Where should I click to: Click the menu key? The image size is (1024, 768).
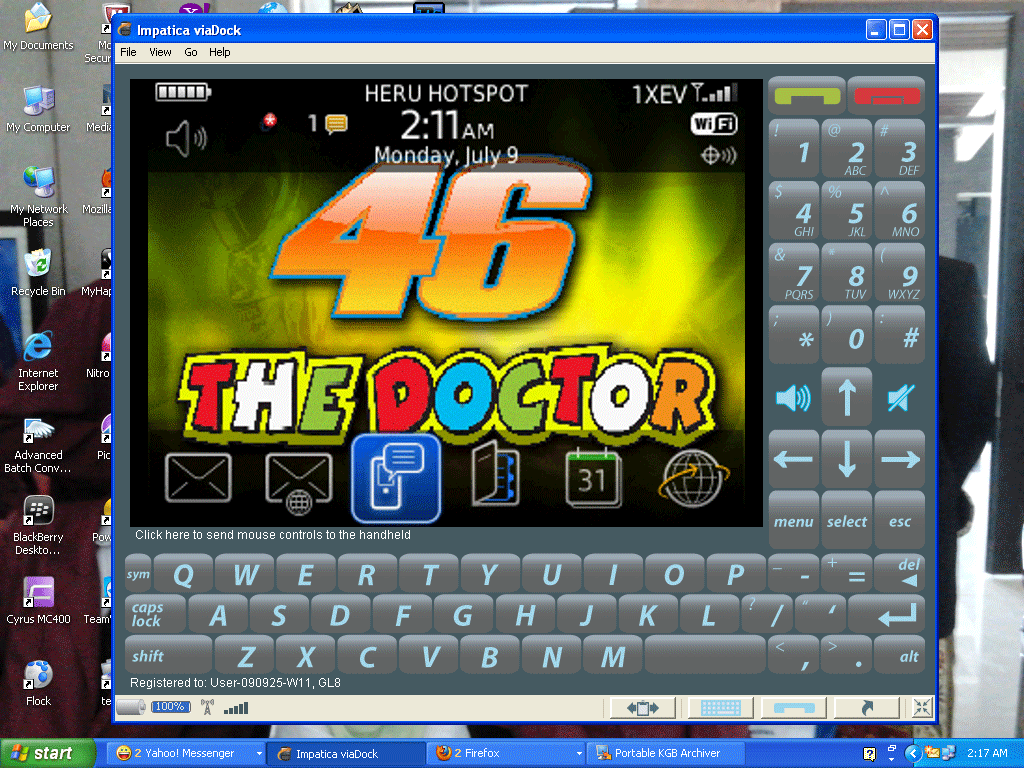(793, 520)
